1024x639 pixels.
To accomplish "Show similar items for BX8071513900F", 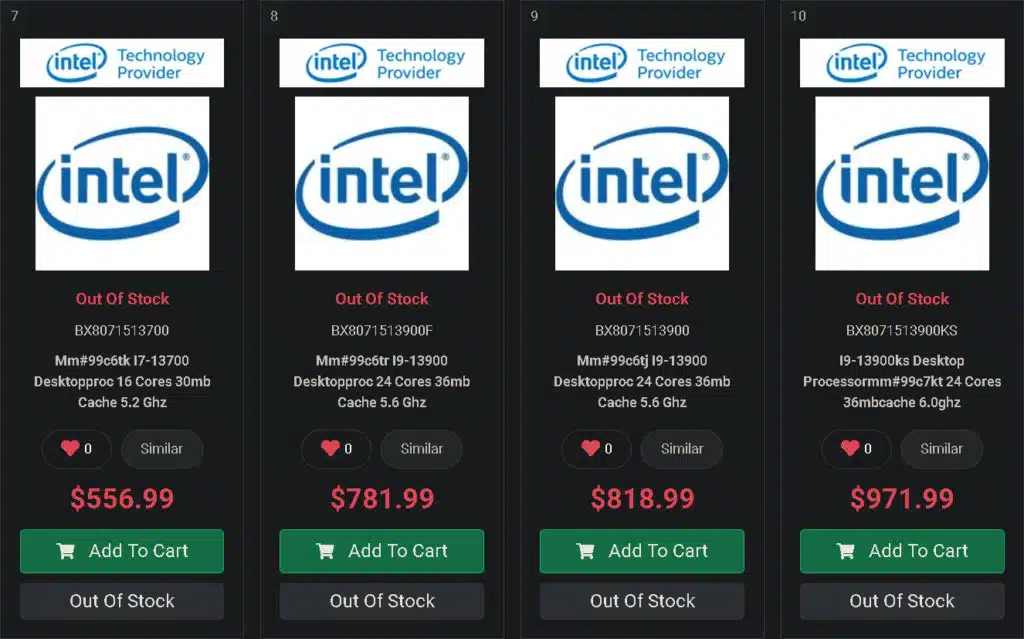I will (421, 449).
